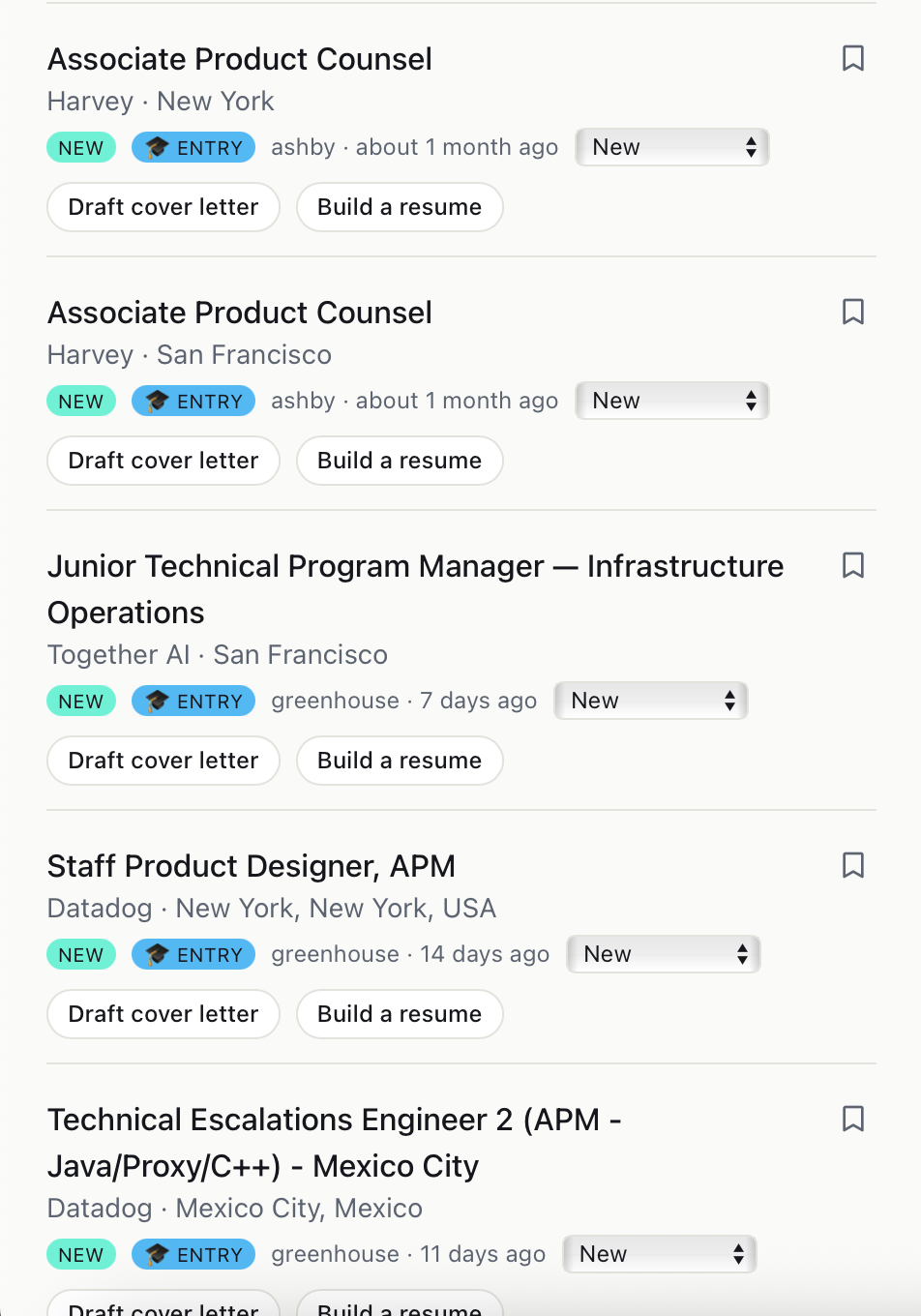Viewport: 921px width, 1316px height.
Task: Click 'ashby · about 1 month ago' on New York job
Action: 415,147
